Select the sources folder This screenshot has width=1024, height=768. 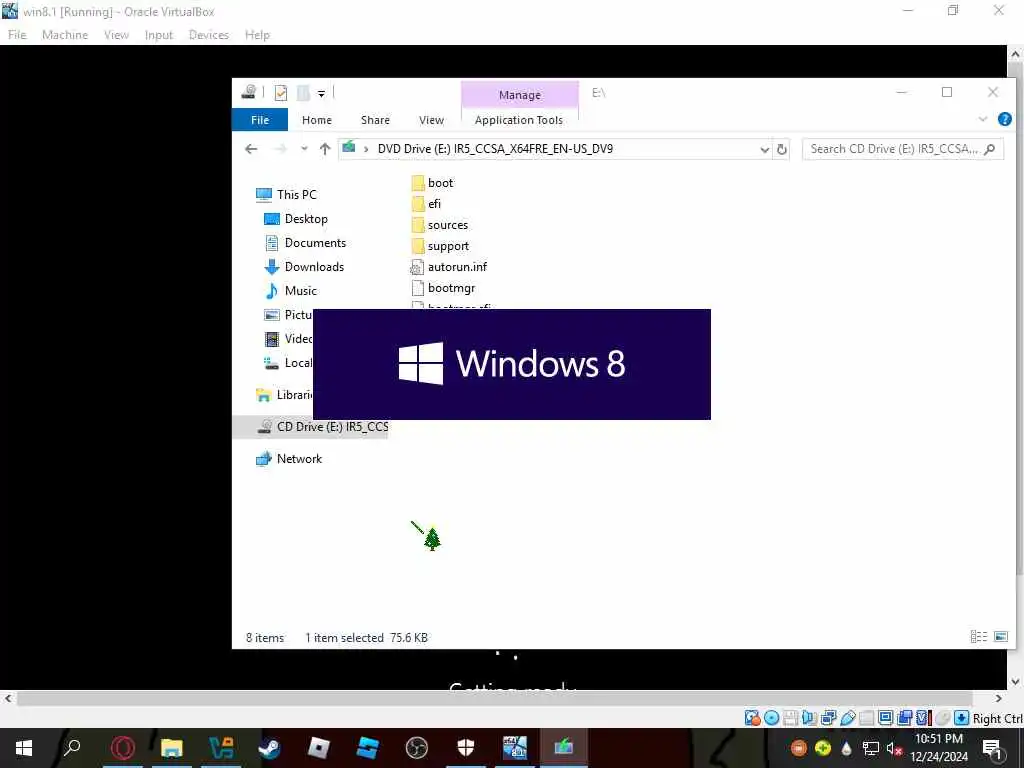click(440, 225)
